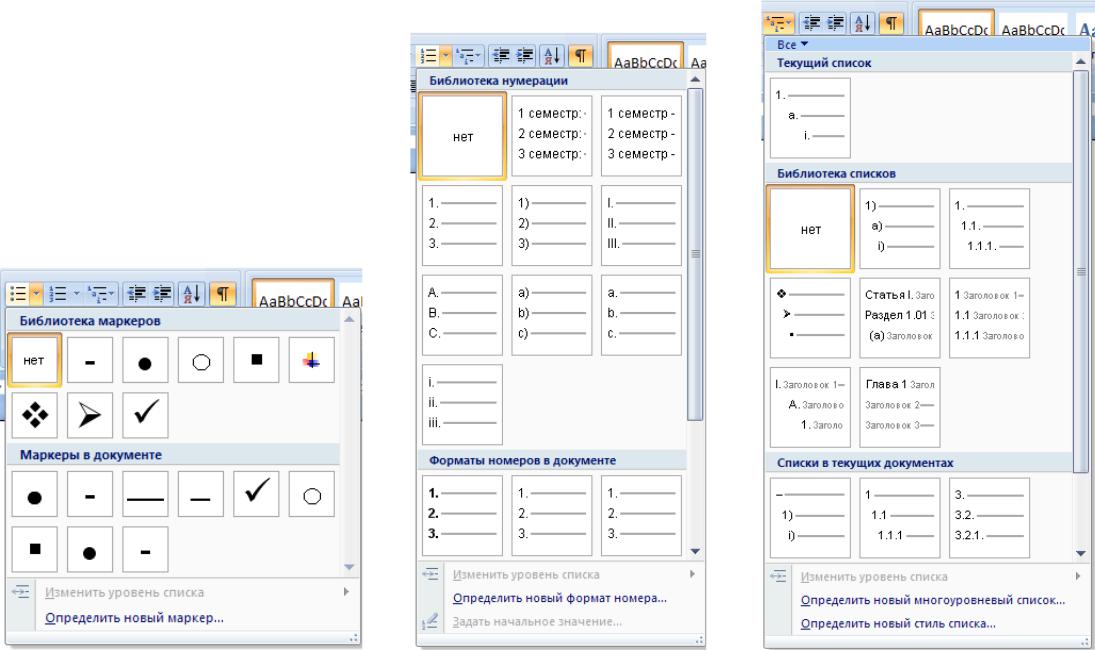Choose the Roman 'I. II. III.' numbering format
The width and height of the screenshot is (1095, 650).
641,225
